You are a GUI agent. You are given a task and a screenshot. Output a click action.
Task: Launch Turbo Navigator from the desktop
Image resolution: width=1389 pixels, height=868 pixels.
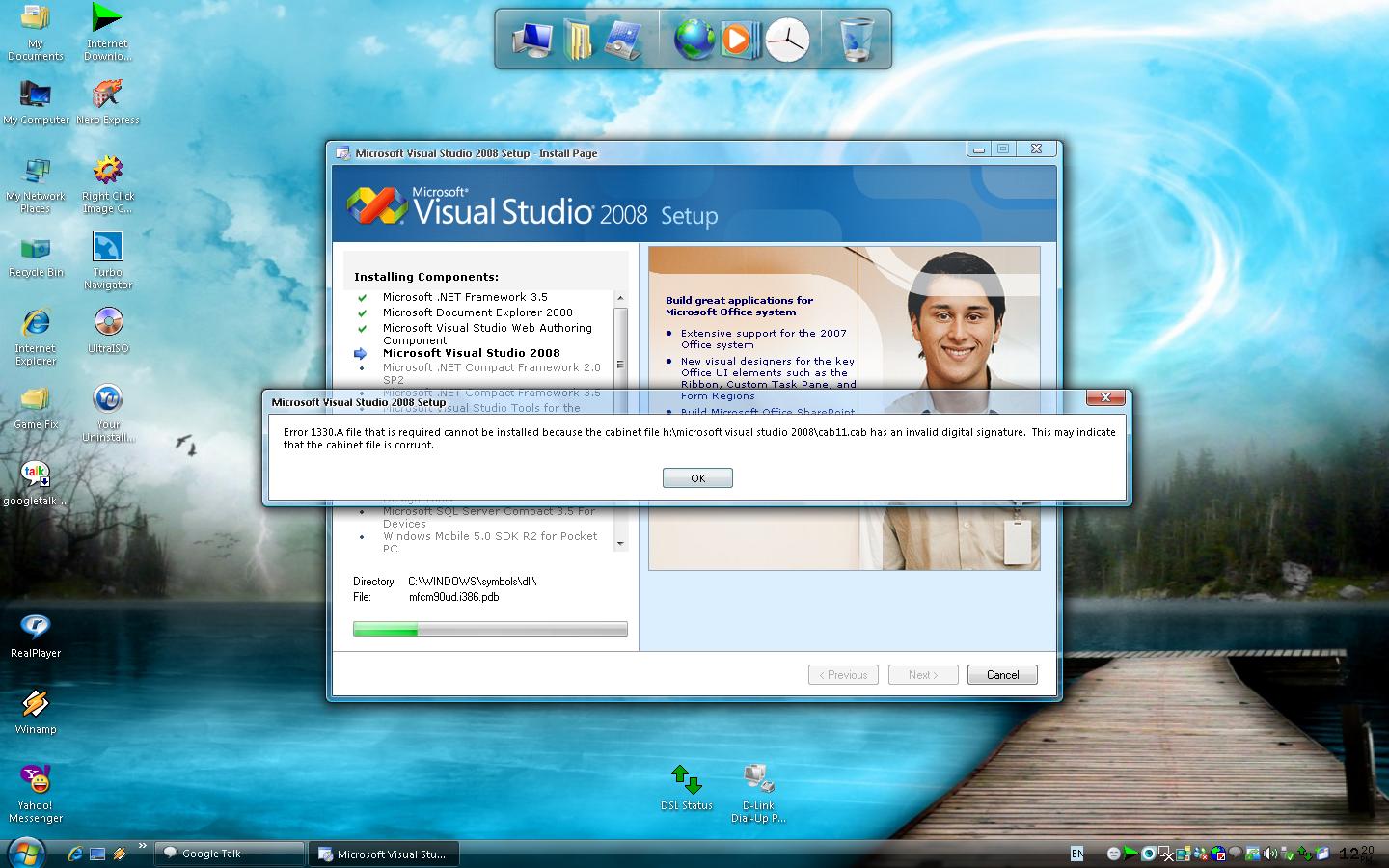click(x=108, y=260)
